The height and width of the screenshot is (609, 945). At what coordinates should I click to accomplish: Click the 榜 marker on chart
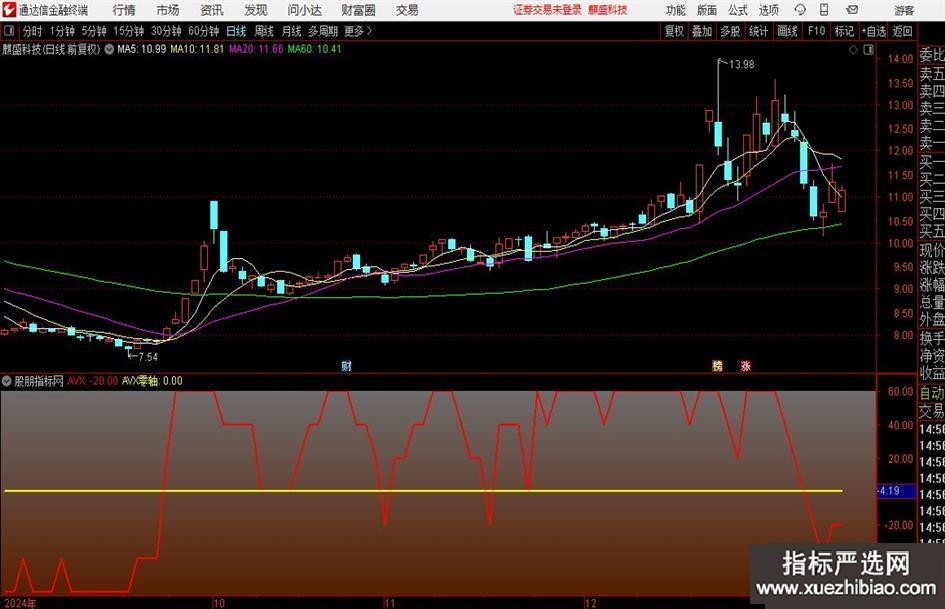coord(717,366)
